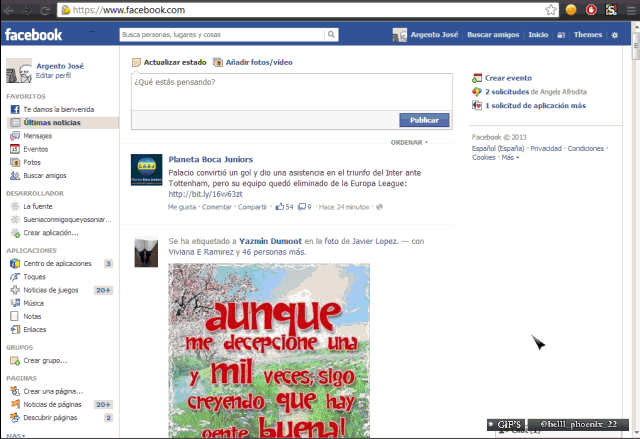
Task: Click in the Facebook search field
Action: pos(222,35)
